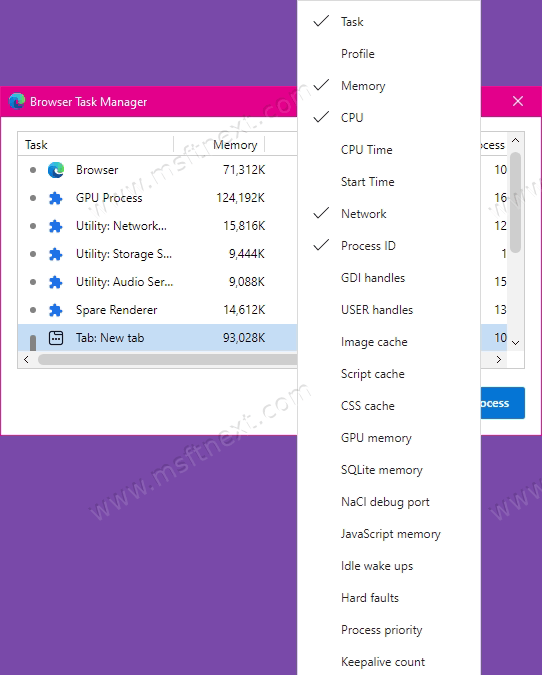The image size is (542, 675).
Task: Enable the Image cache column
Action: 389,342
